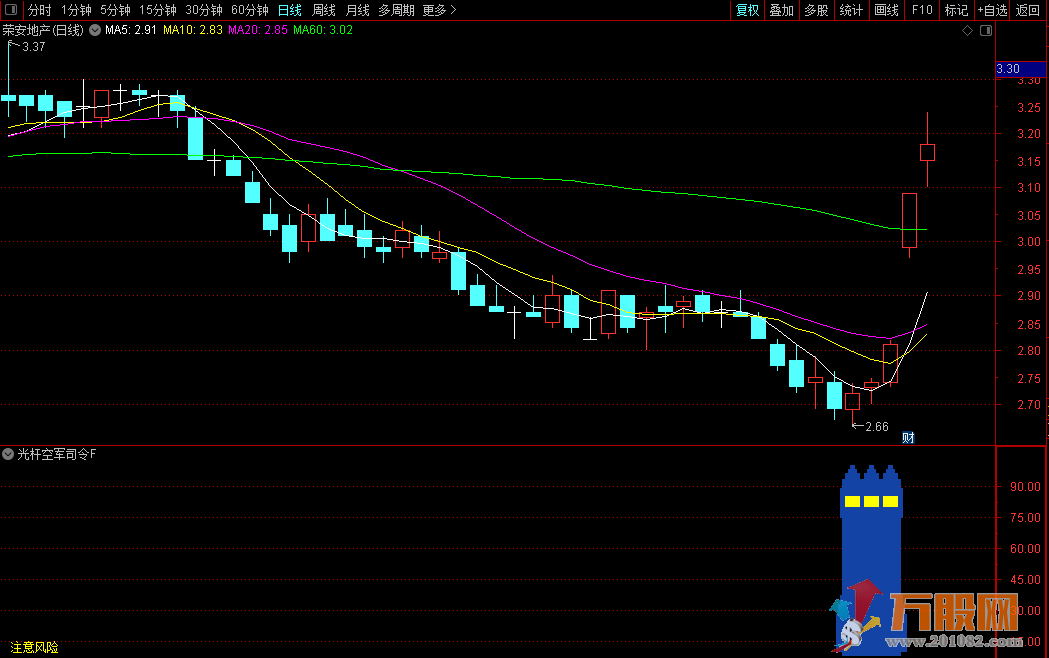Click the 3.37 high price annotation
Image resolution: width=1049 pixels, height=658 pixels.
point(33,47)
